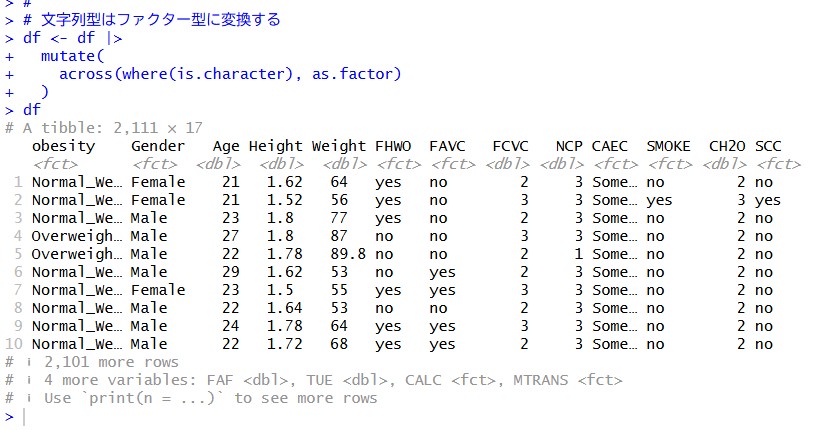
Task: Click the print(n = ...) hint text
Action: coord(152,398)
